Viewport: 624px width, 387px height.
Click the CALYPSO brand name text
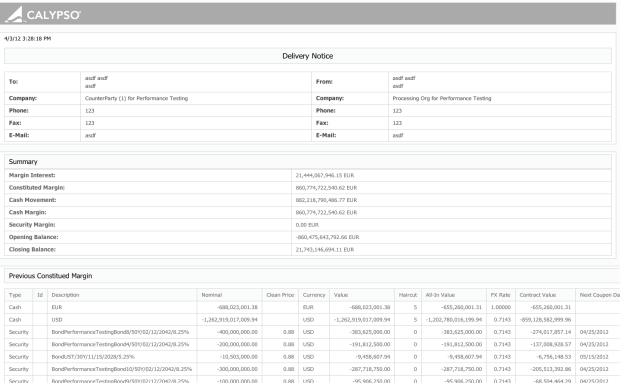pos(53,15)
